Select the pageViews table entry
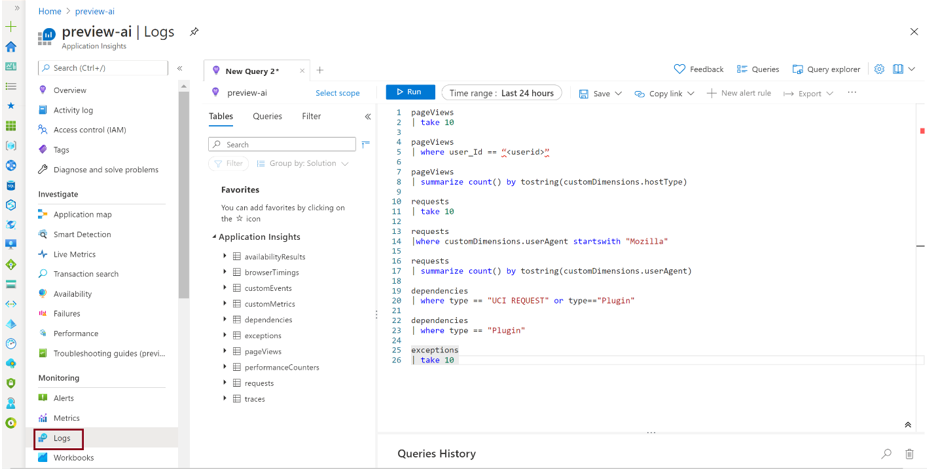This screenshot has height=469, width=927. coord(262,351)
